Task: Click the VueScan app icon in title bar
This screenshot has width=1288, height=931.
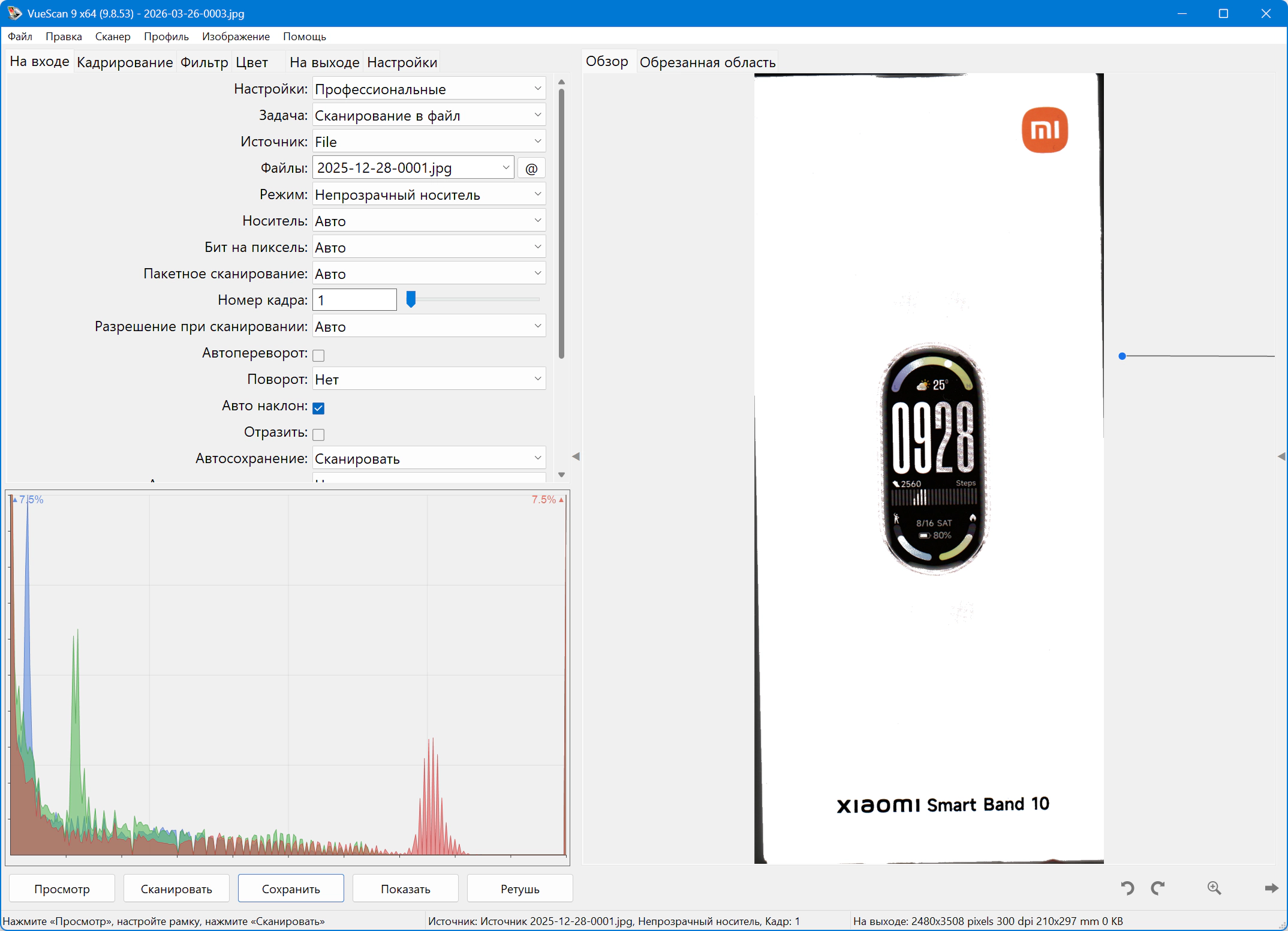Action: (14, 13)
